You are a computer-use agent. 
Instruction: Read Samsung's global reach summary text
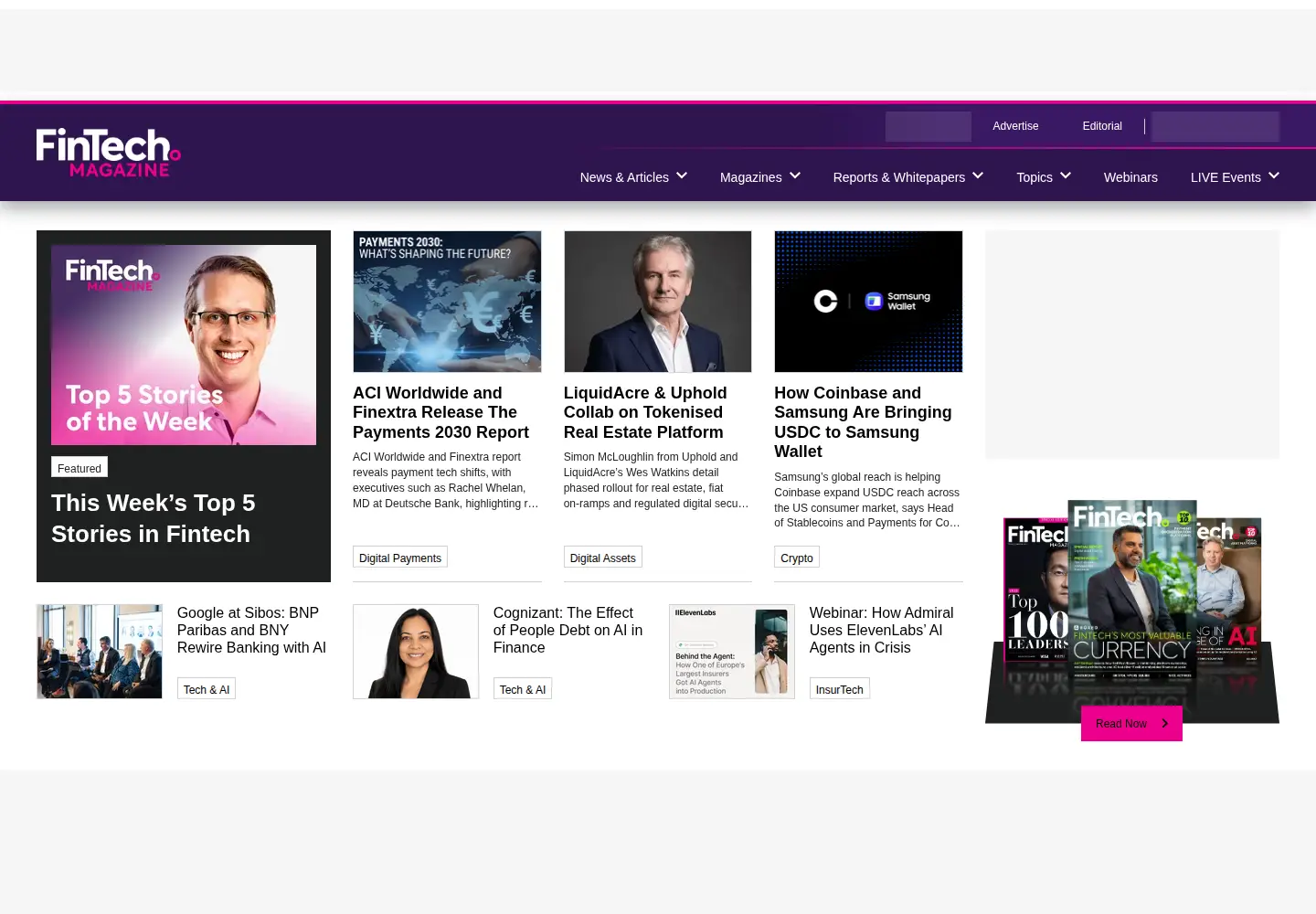point(867,500)
